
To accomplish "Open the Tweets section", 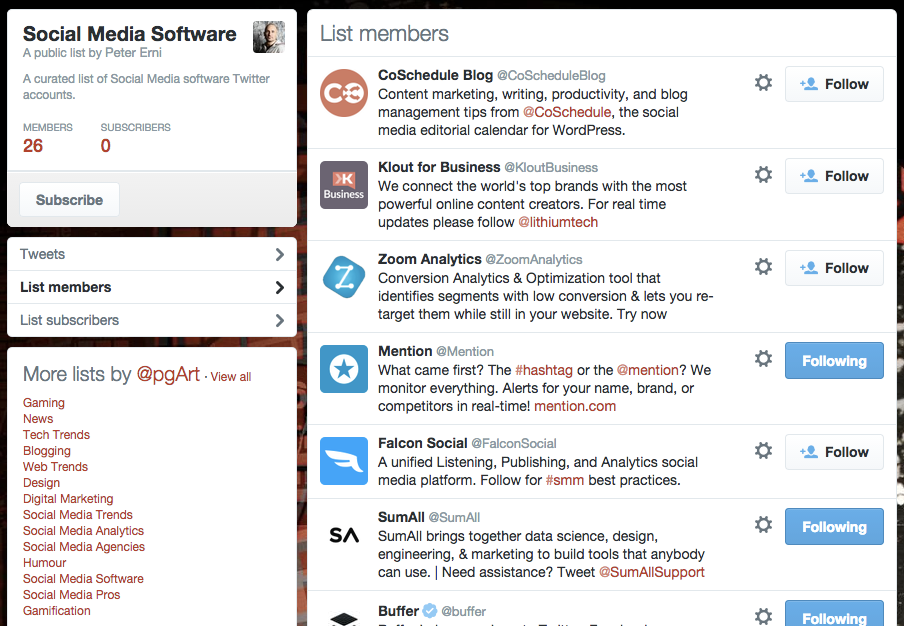I will click(x=152, y=254).
